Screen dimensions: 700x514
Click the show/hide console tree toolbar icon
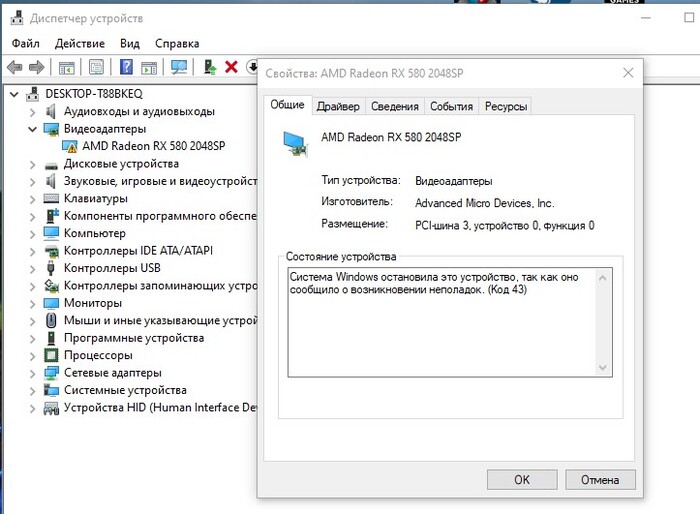(x=67, y=67)
